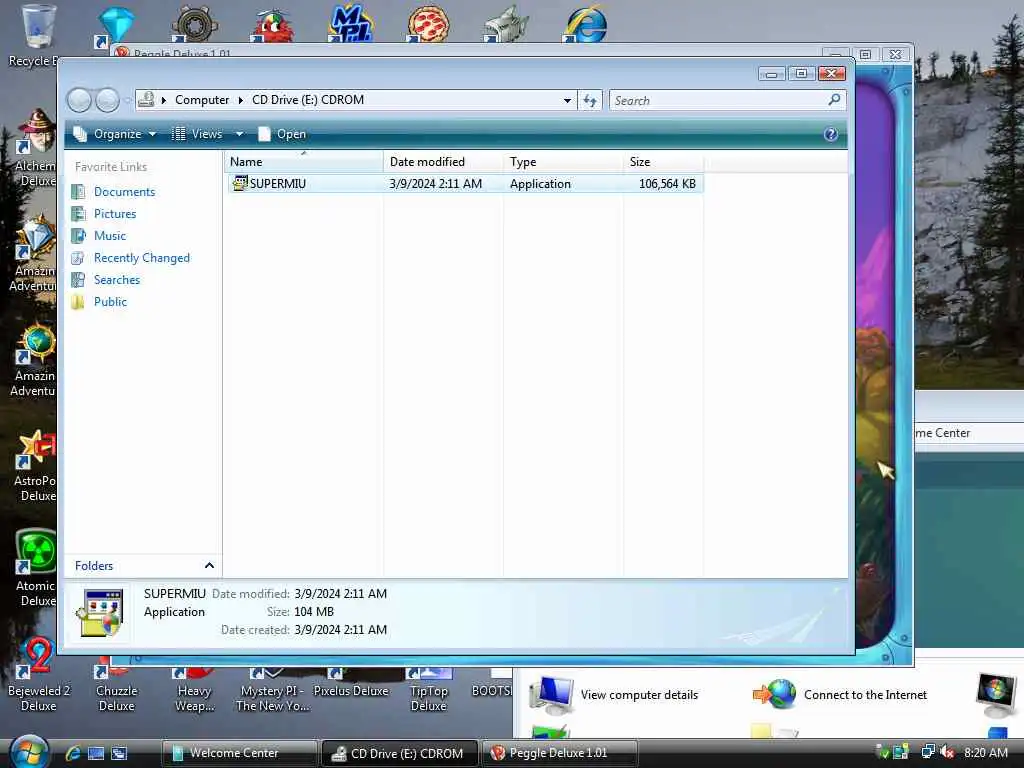The width and height of the screenshot is (1024, 768).
Task: Click the Back navigation button
Action: tap(80, 100)
